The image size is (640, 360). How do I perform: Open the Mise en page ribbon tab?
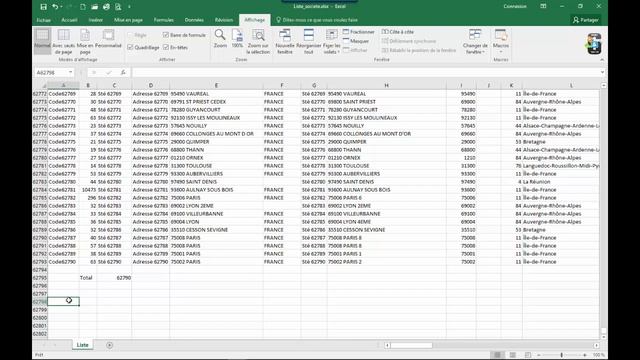coord(128,20)
